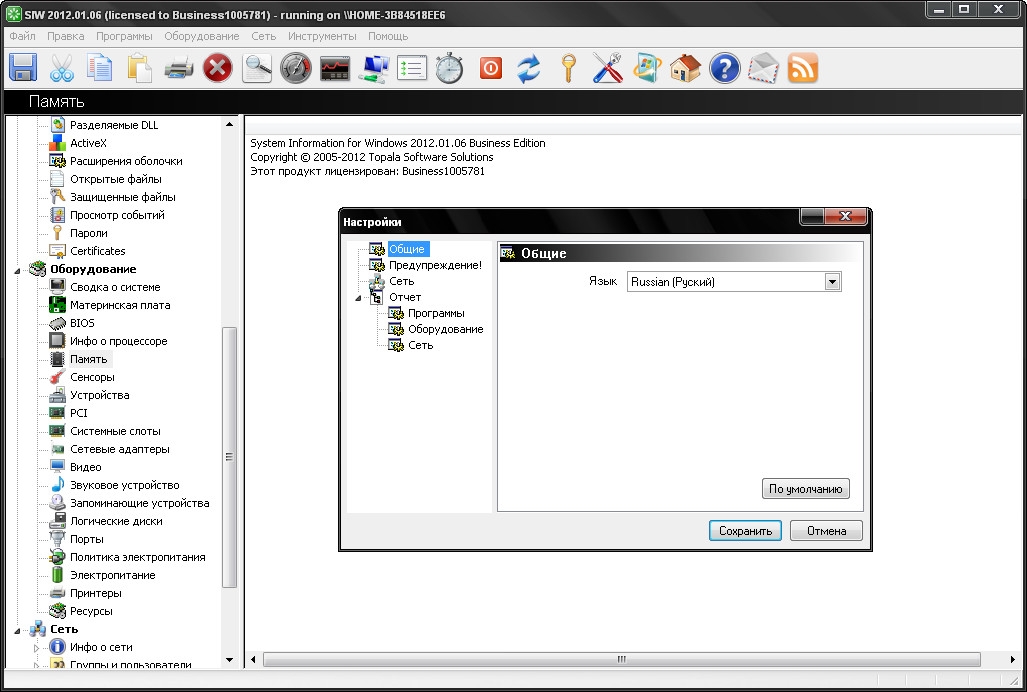This screenshot has height=692, width=1027.
Task: Click the magnifying glass search icon
Action: [x=258, y=68]
